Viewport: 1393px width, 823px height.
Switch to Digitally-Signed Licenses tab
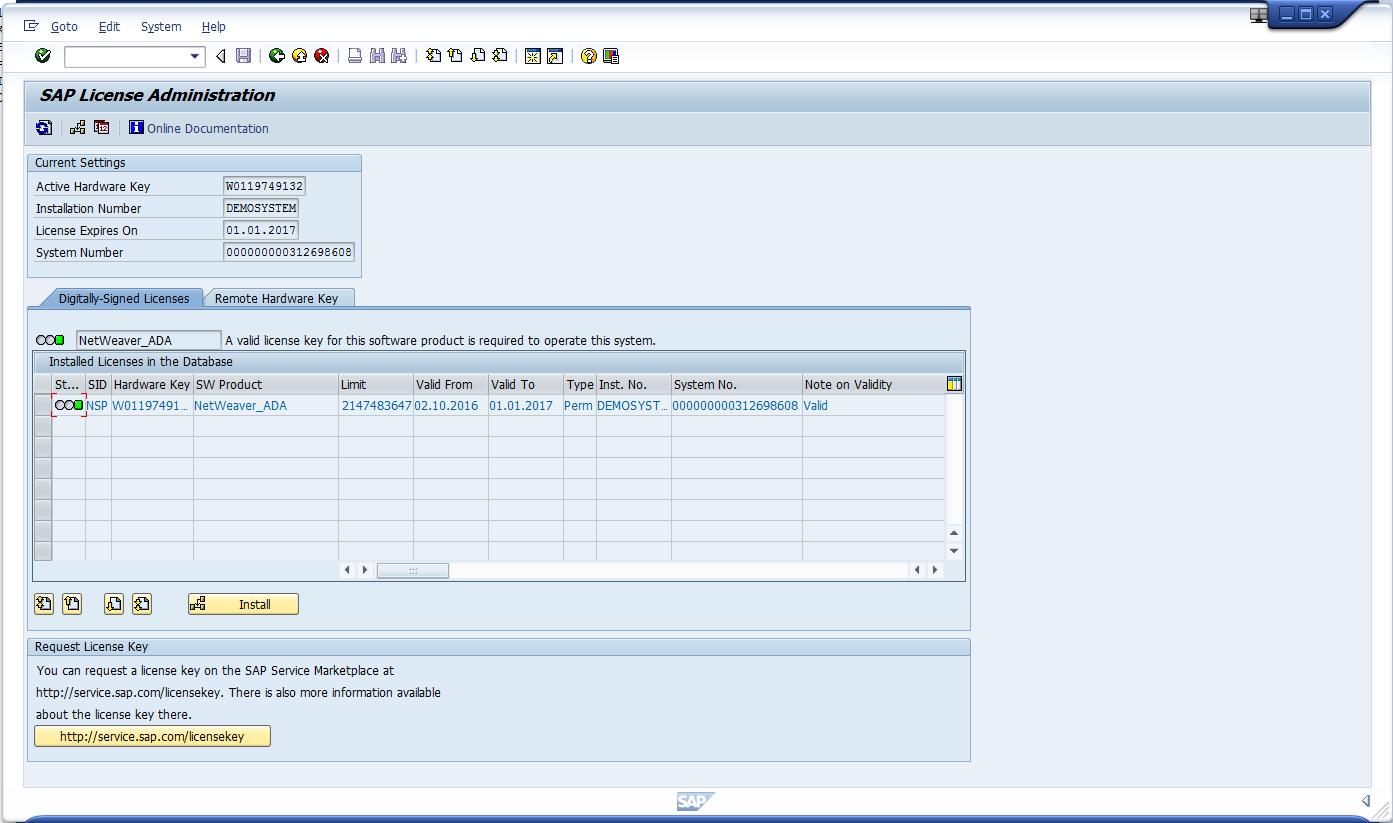coord(123,298)
